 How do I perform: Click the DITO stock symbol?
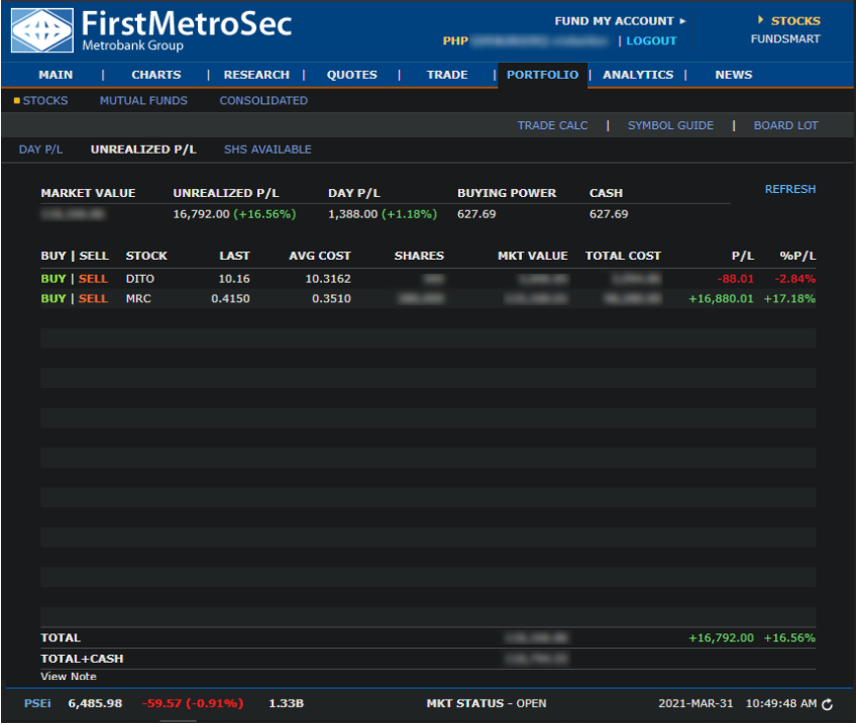pos(140,279)
